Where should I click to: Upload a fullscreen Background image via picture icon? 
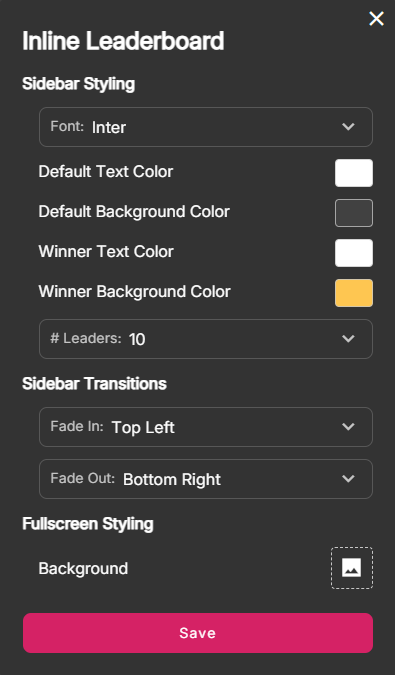pyautogui.click(x=352, y=568)
